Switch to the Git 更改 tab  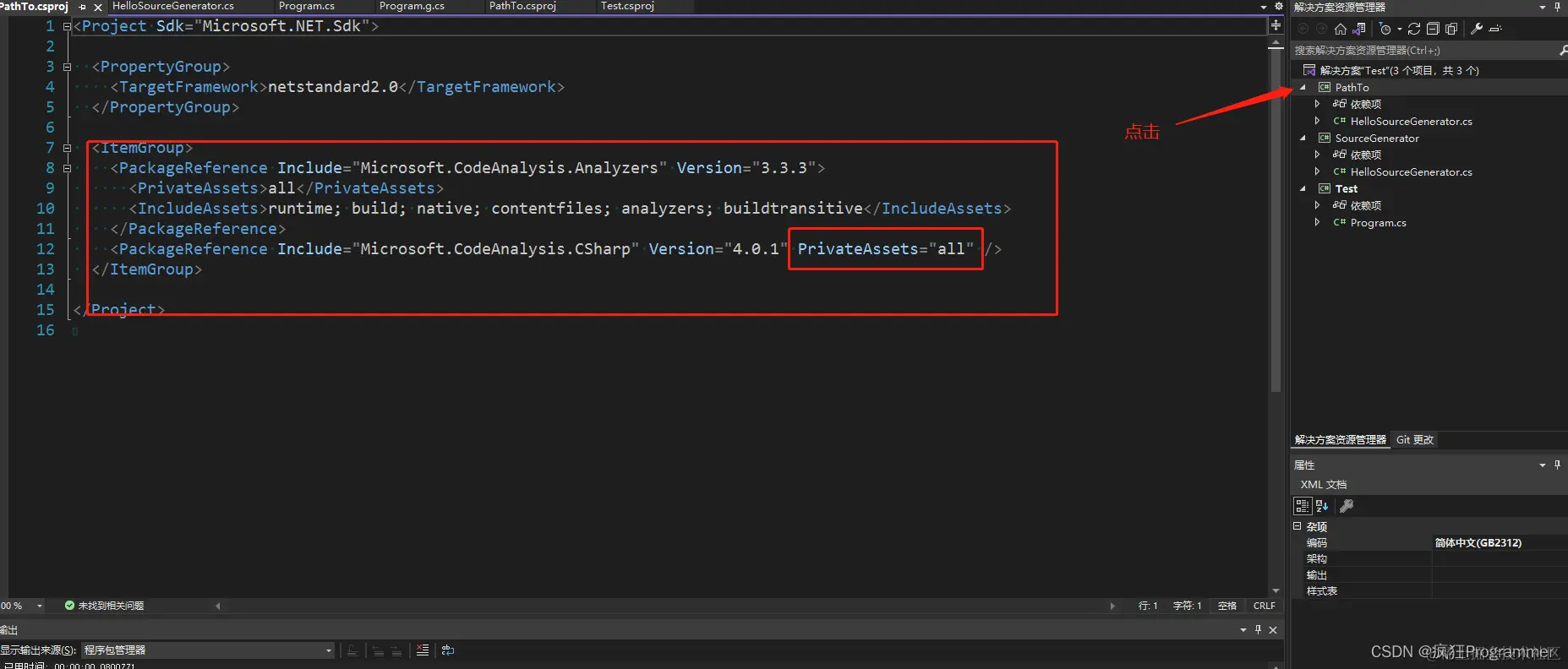(1415, 440)
